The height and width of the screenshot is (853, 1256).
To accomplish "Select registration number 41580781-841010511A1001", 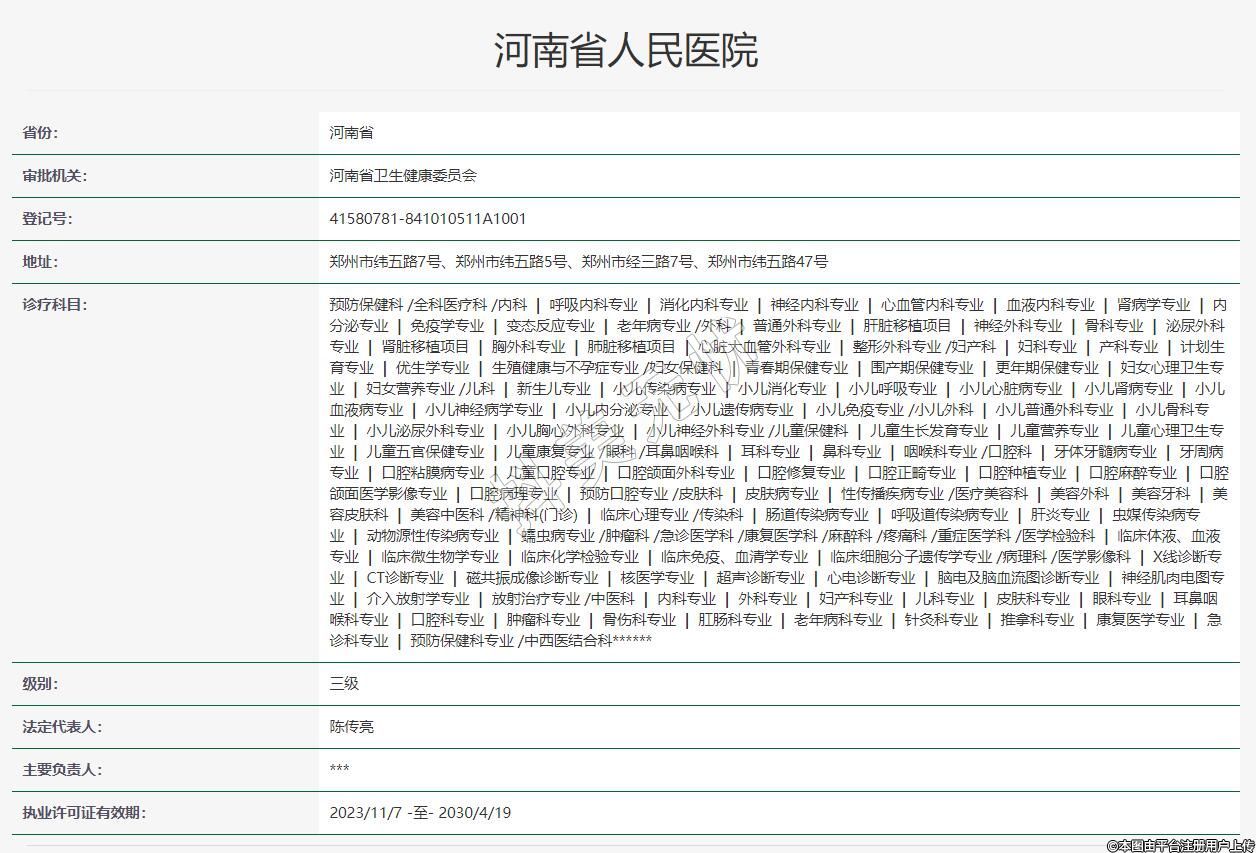I will (427, 219).
